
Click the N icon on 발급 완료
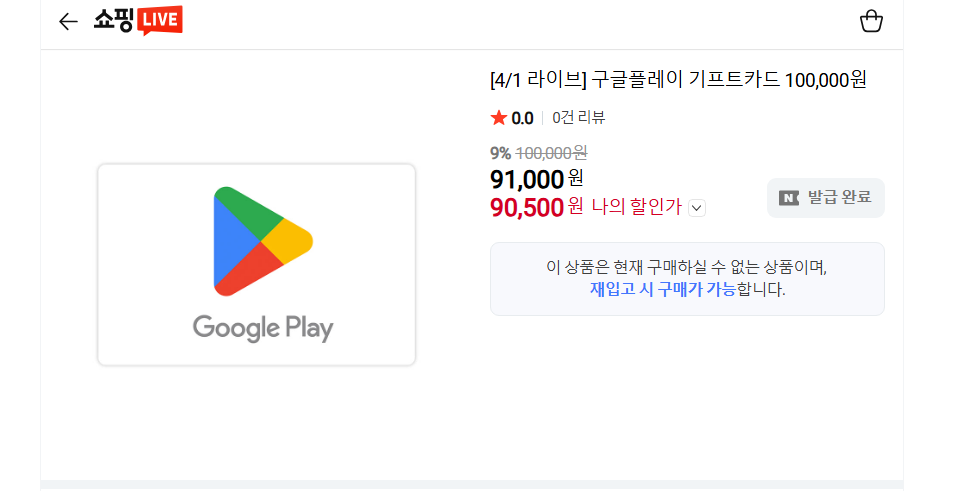pyautogui.click(x=790, y=198)
